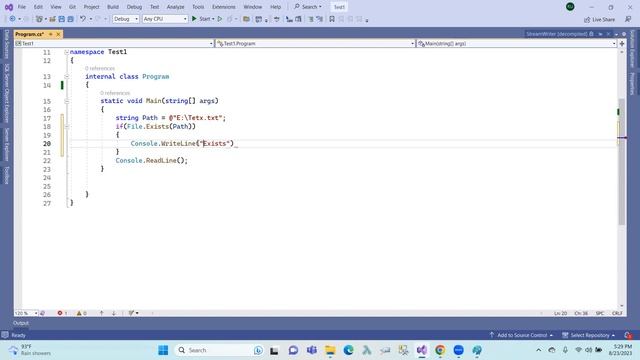This screenshot has width=640, height=360.
Task: Click the Live Share button
Action: [x=599, y=19]
